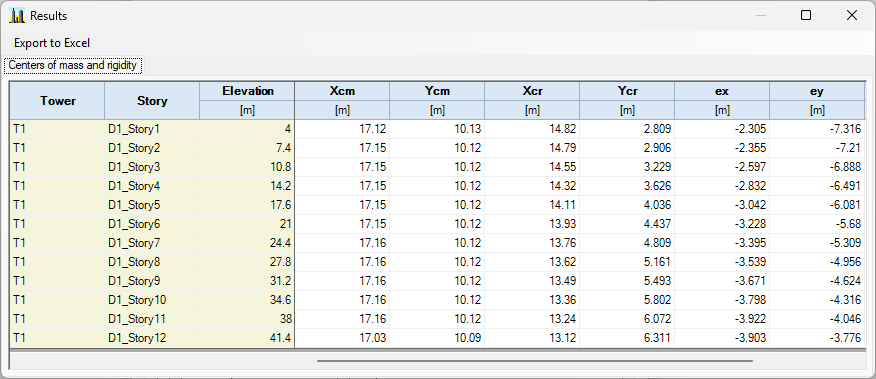Click ex value -3.671
This screenshot has height=379, width=876.
pyautogui.click(x=722, y=281)
